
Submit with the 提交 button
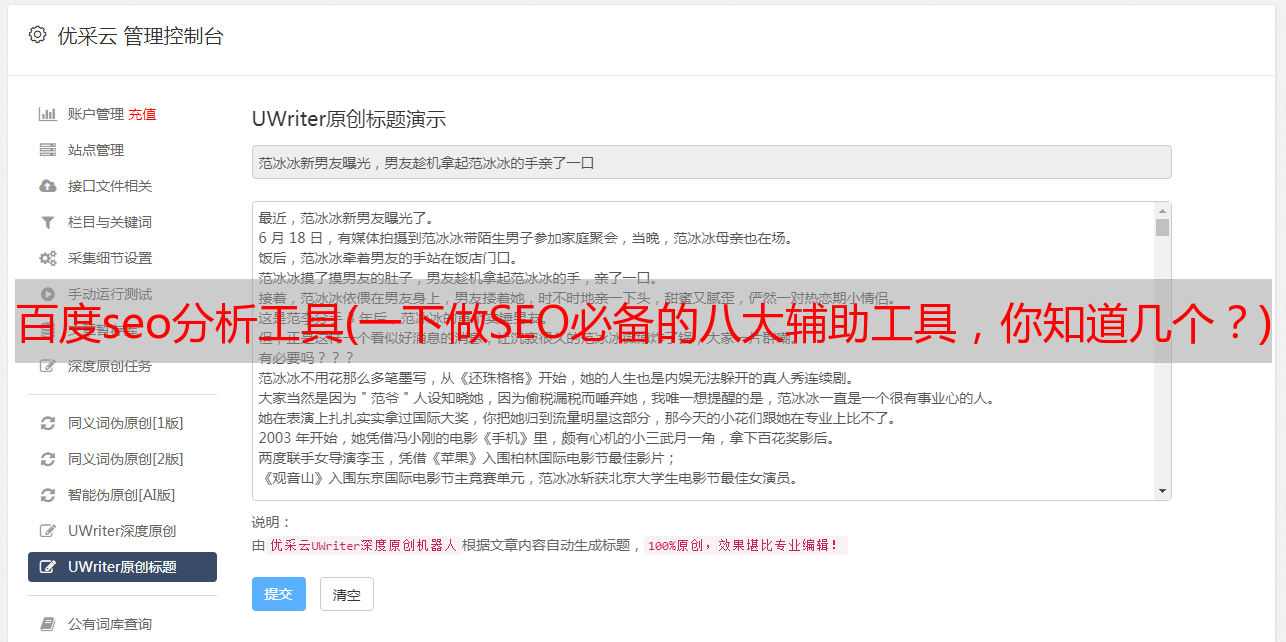(279, 594)
